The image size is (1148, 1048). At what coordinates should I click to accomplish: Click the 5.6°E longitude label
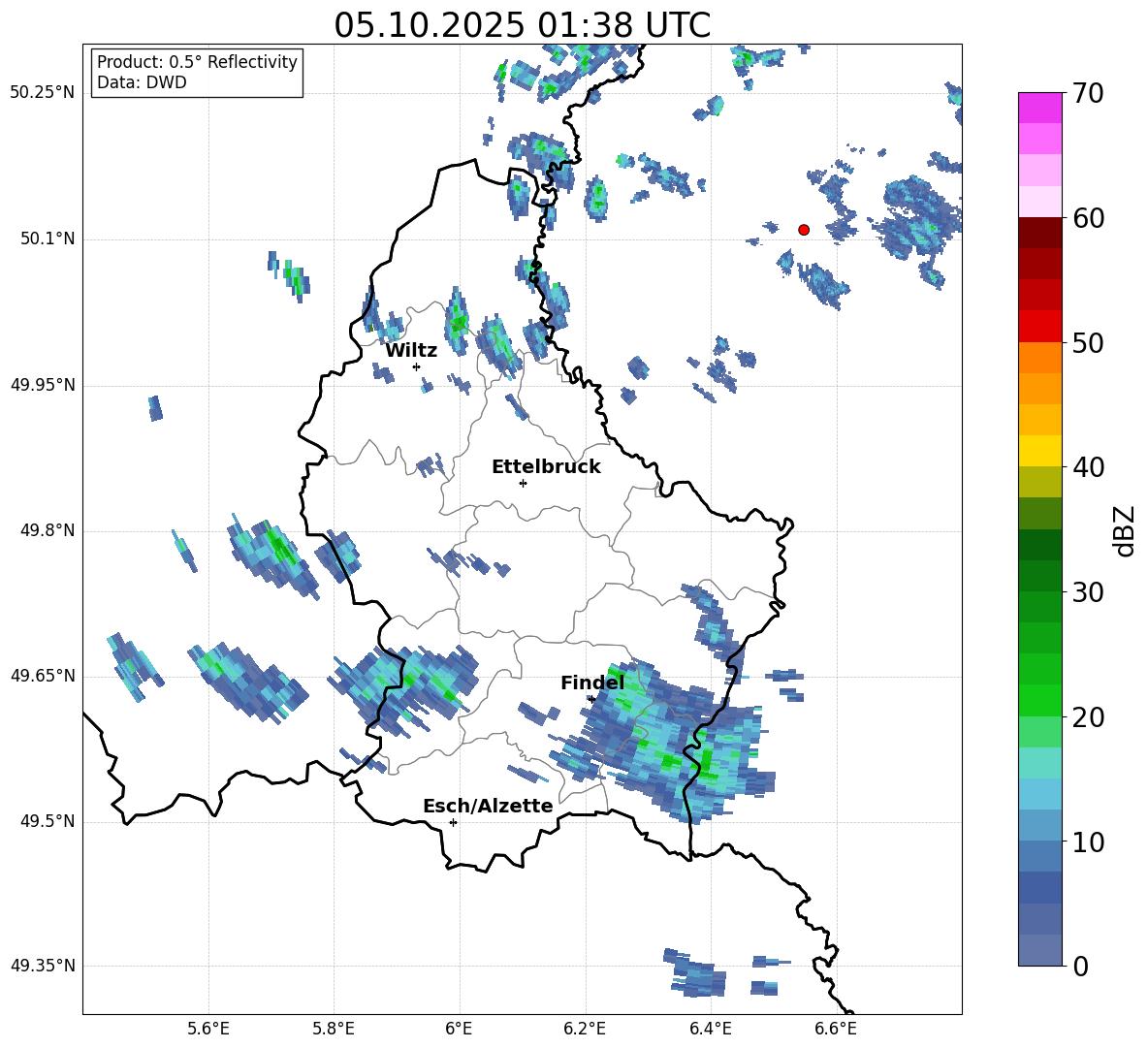click(x=208, y=1029)
